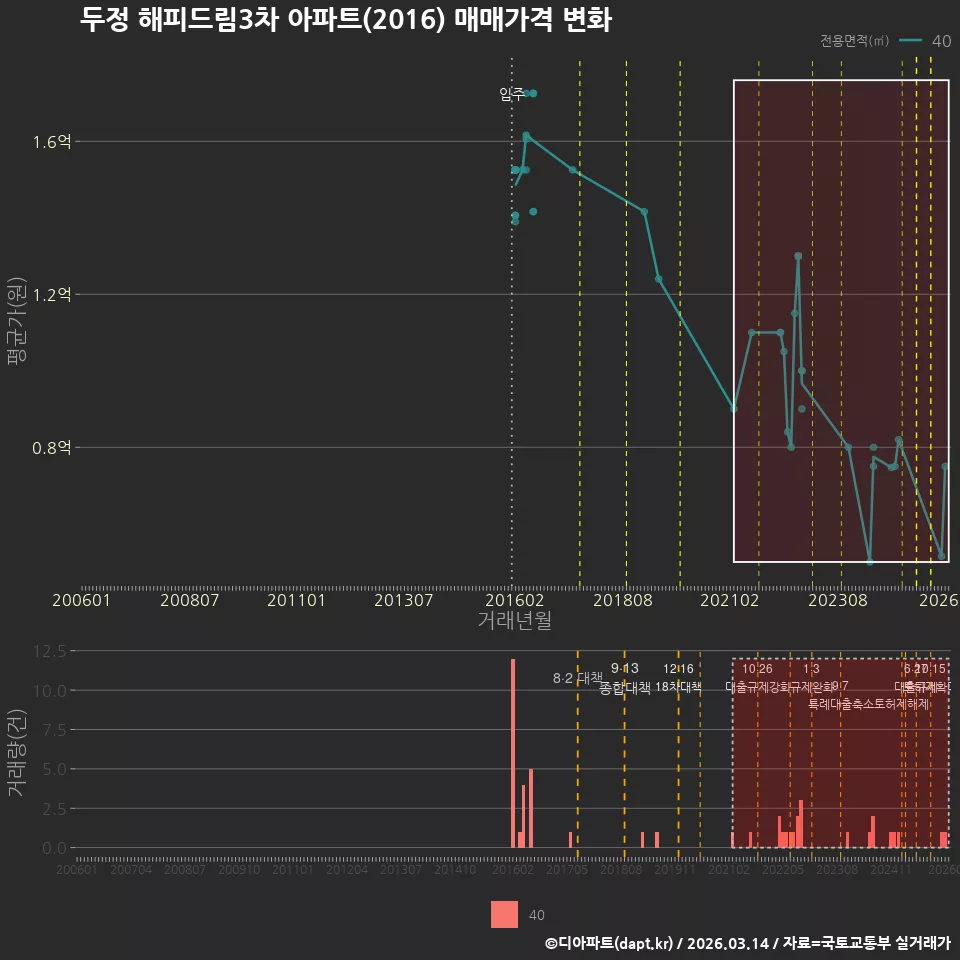Click the teal line legend swatch for 40㎡
The image size is (960, 960).
(x=910, y=41)
